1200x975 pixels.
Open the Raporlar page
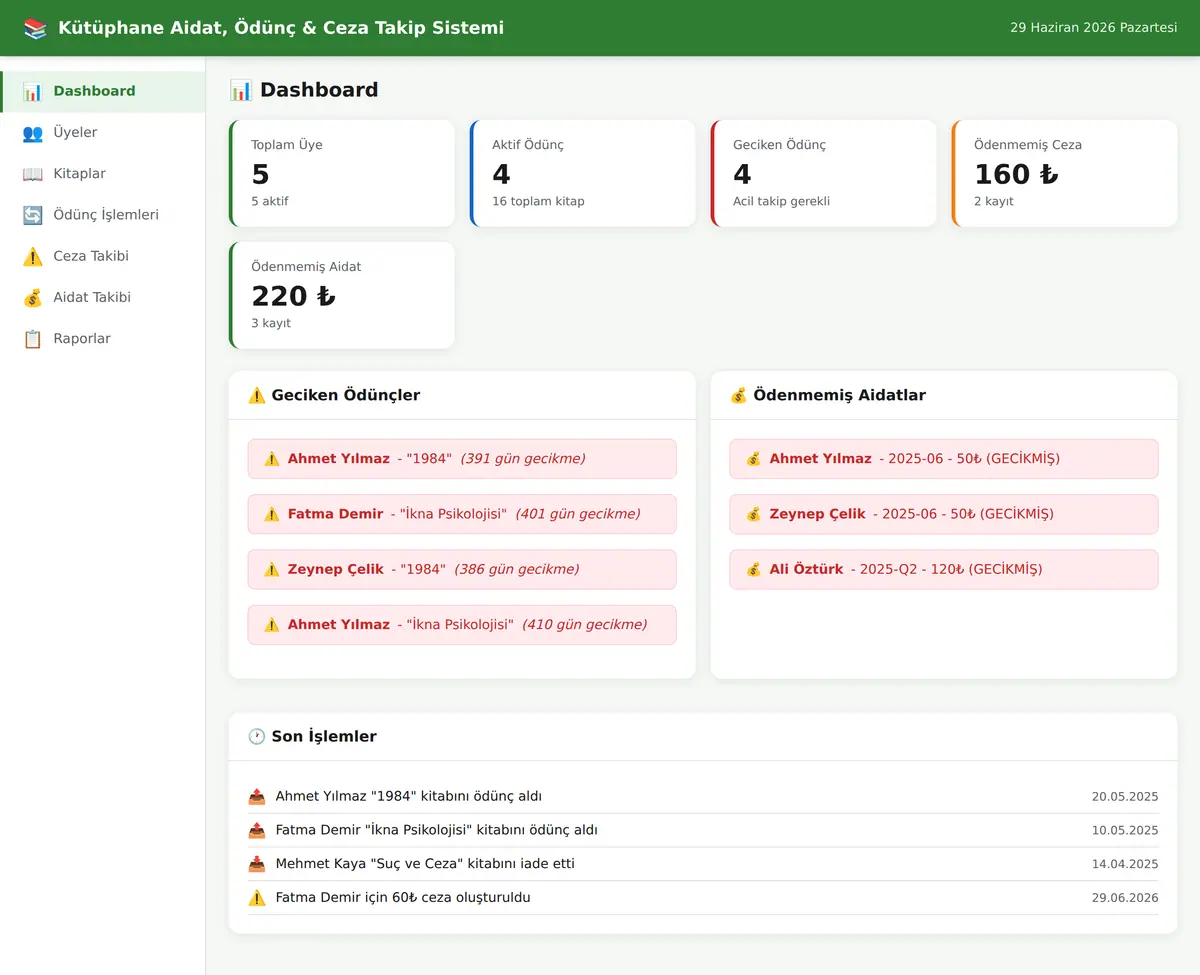point(103,339)
